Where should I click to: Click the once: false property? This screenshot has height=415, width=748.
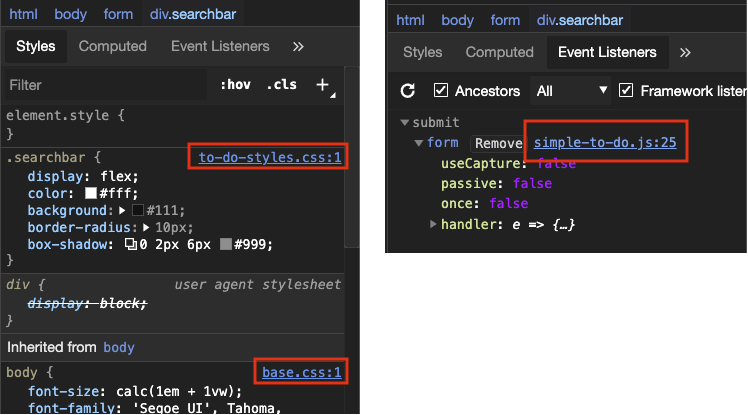(x=484, y=204)
